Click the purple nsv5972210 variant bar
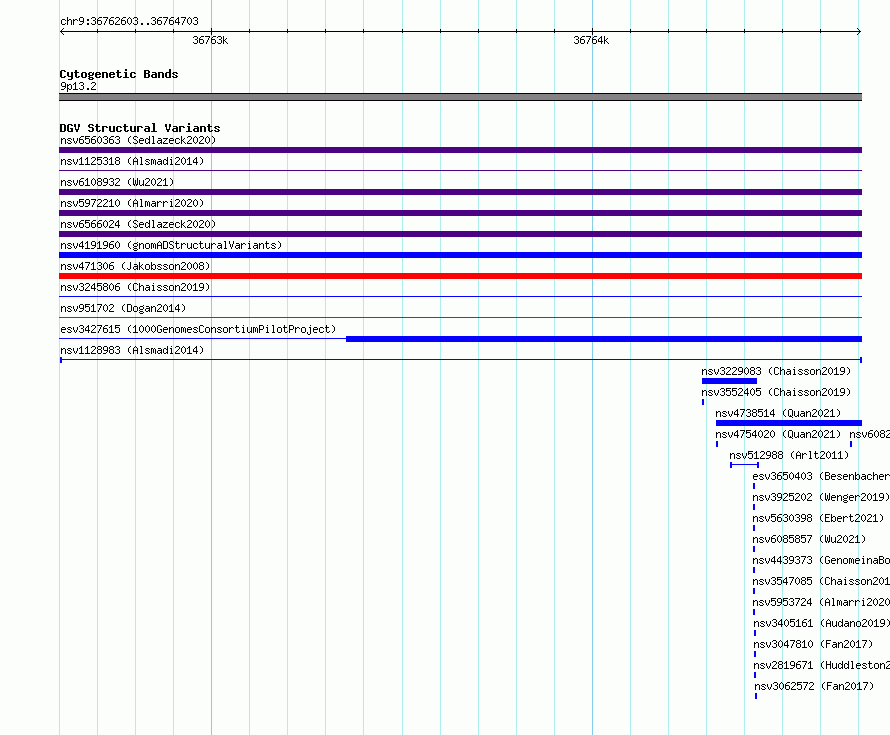 (460, 213)
